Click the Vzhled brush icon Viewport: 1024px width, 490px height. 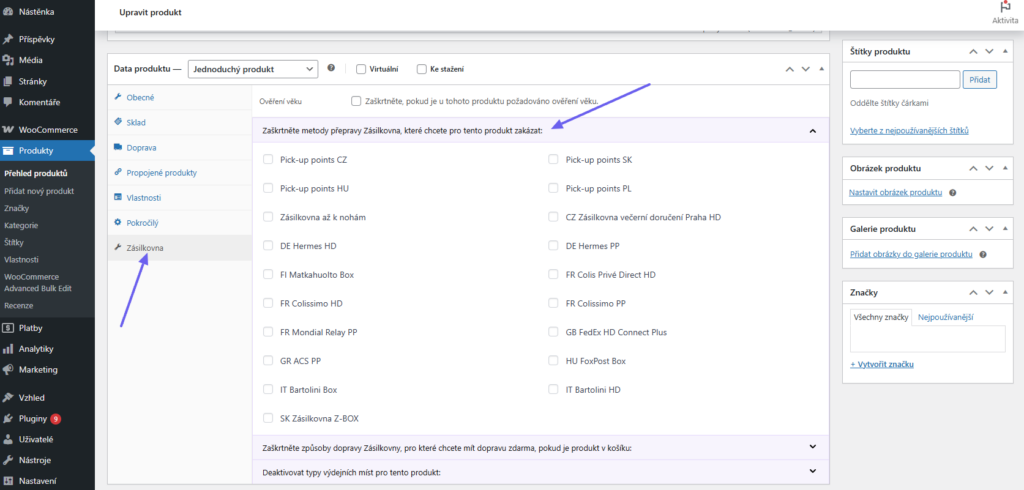8,397
